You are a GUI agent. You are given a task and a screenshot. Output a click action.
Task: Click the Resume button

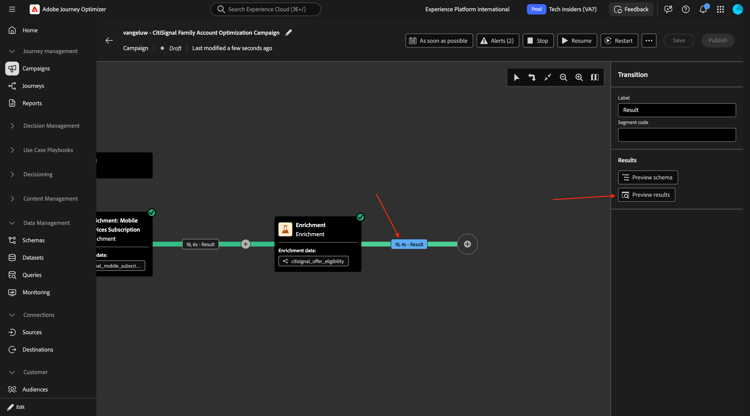point(577,41)
